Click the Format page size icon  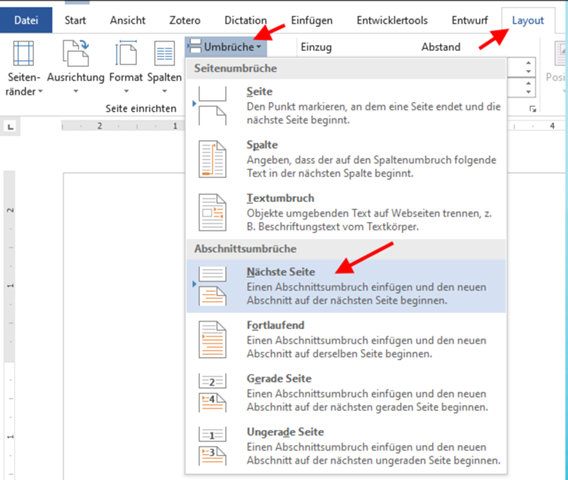[126, 54]
